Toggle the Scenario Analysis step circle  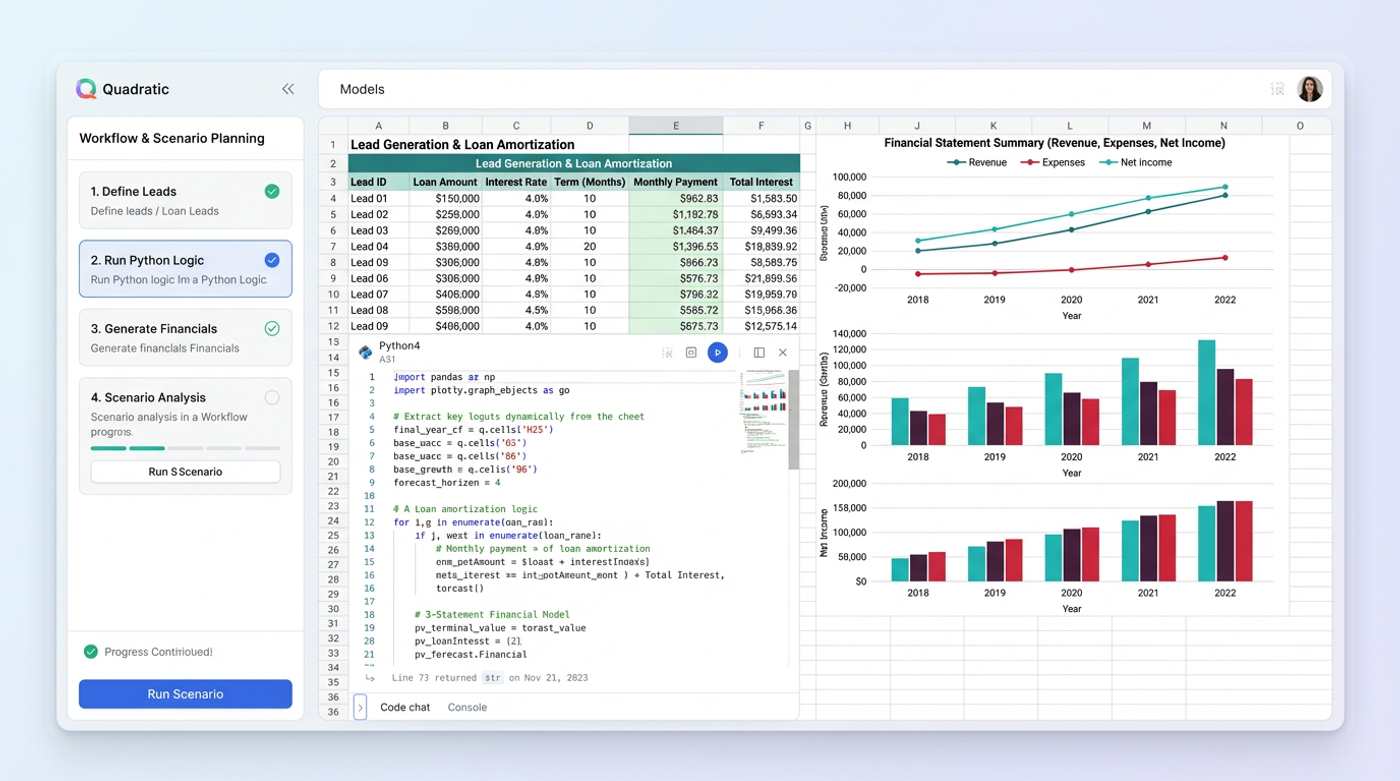[272, 397]
